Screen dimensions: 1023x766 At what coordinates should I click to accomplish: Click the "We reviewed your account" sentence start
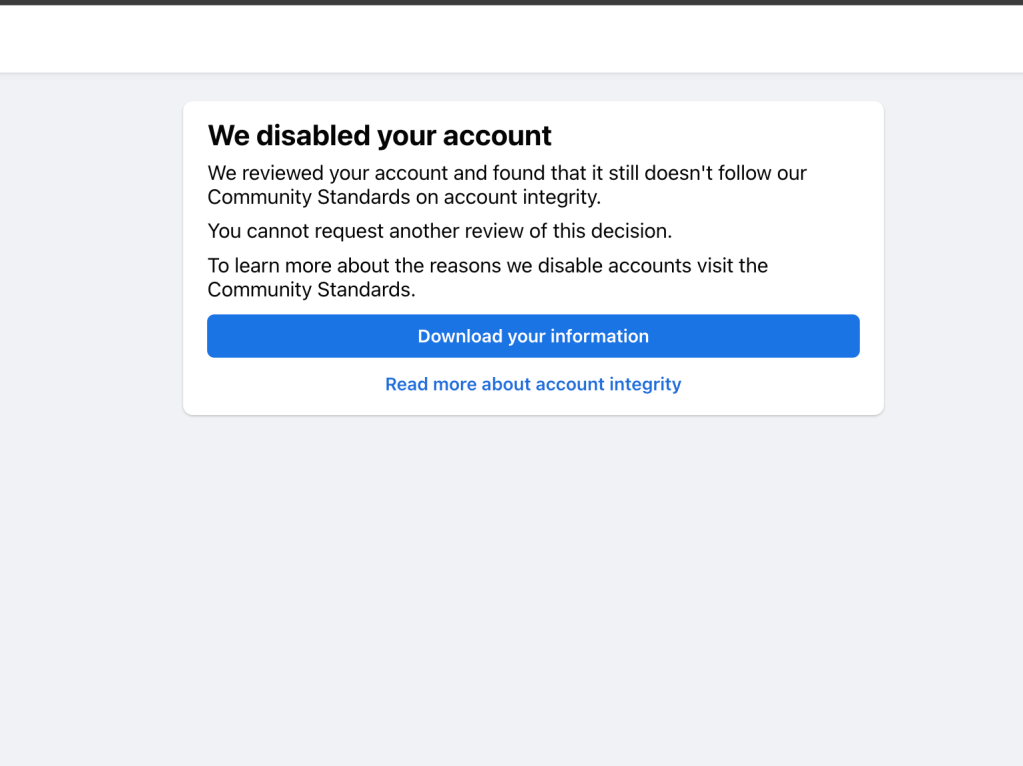click(x=288, y=173)
